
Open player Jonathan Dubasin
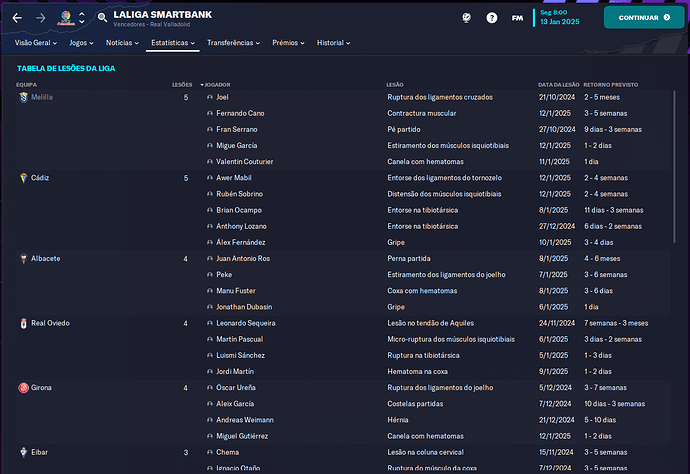[x=244, y=307]
